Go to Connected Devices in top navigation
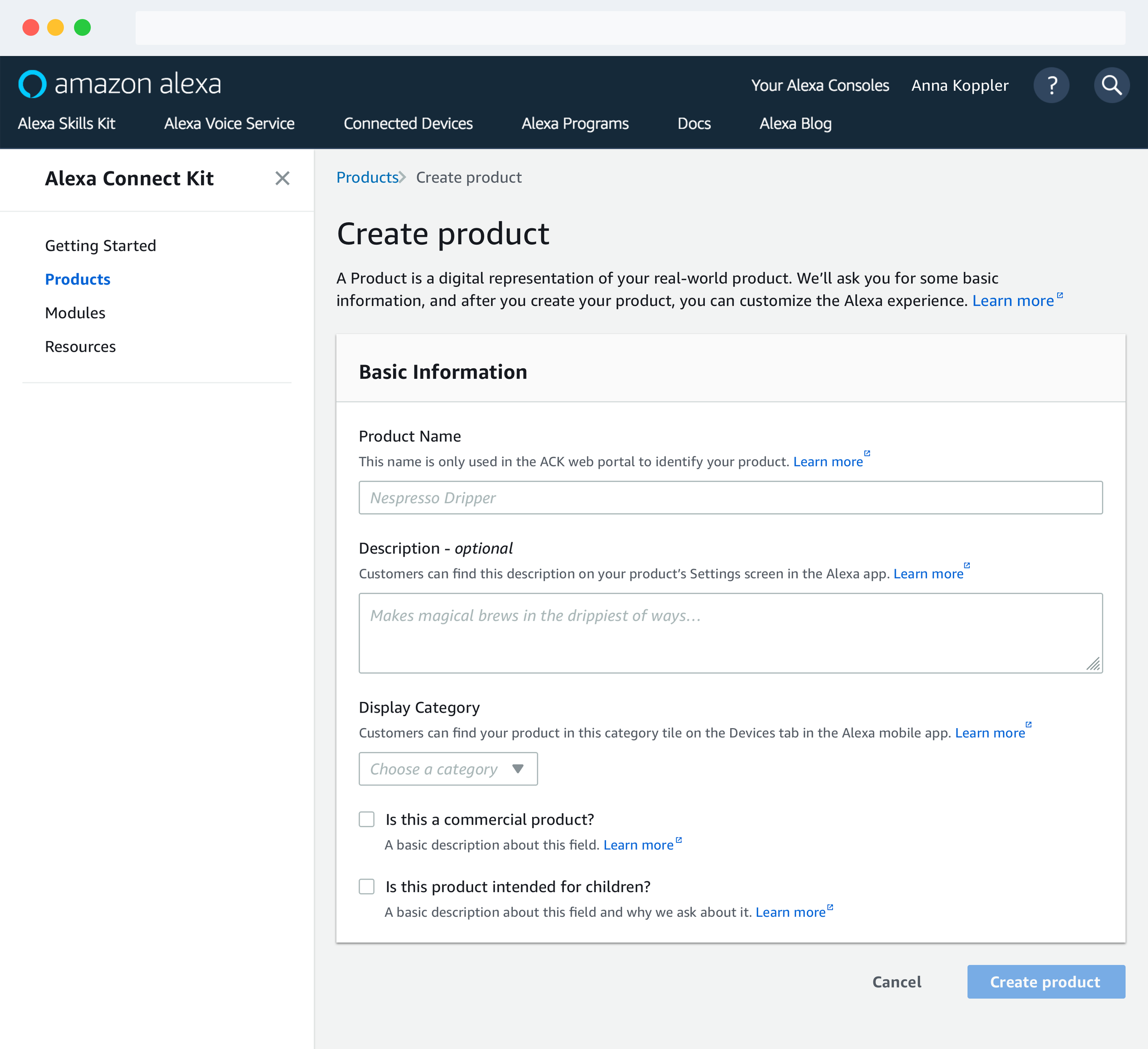Screen dimensions: 1148x1049 (408, 123)
